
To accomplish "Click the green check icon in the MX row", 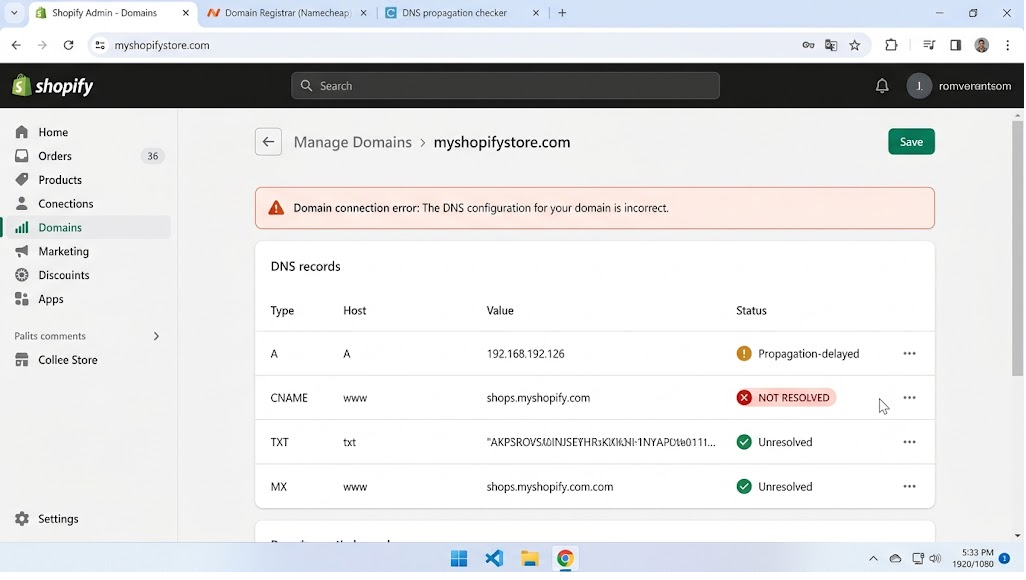I will click(744, 486).
